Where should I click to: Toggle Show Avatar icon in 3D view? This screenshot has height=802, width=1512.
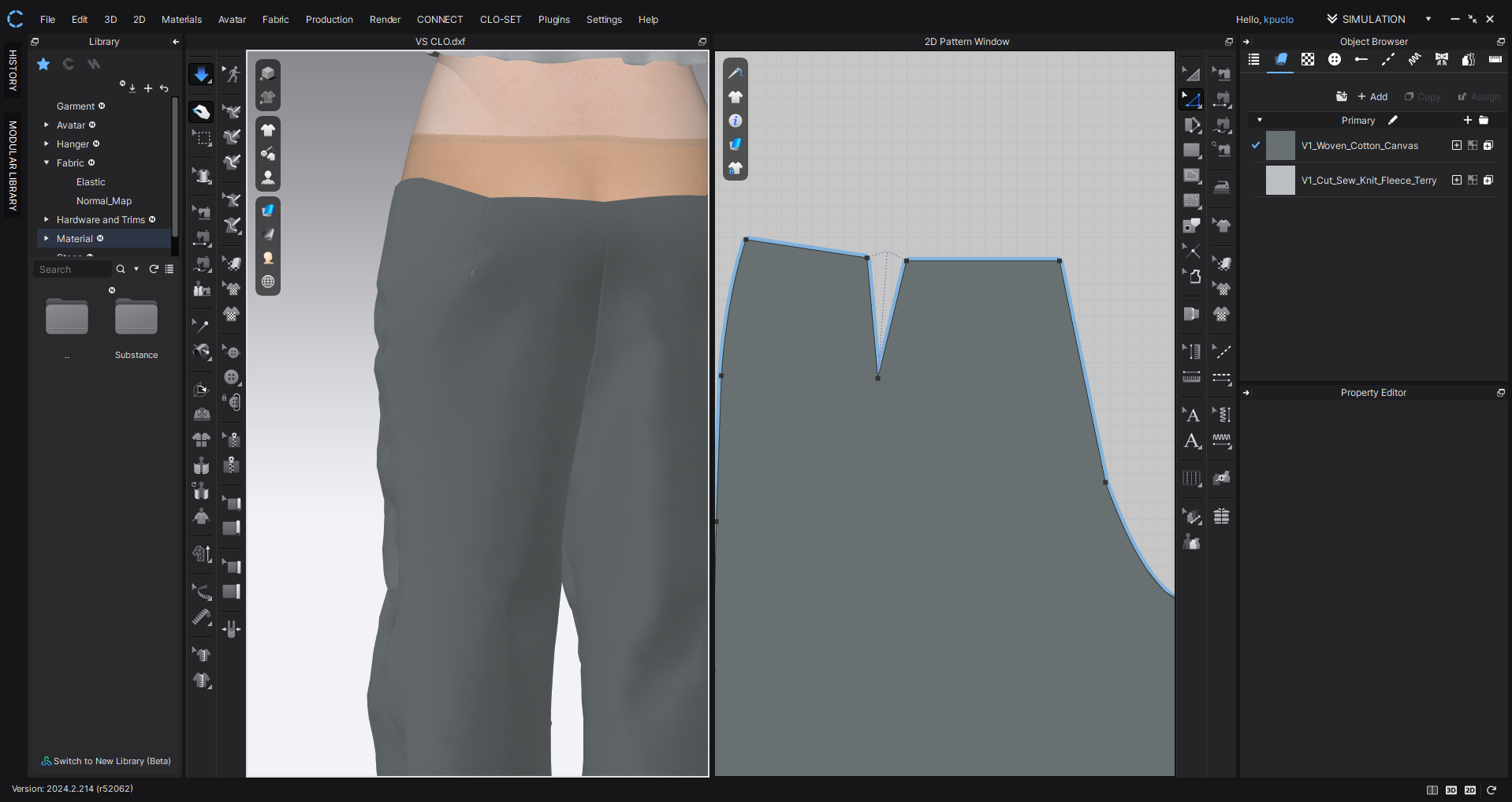[x=268, y=177]
